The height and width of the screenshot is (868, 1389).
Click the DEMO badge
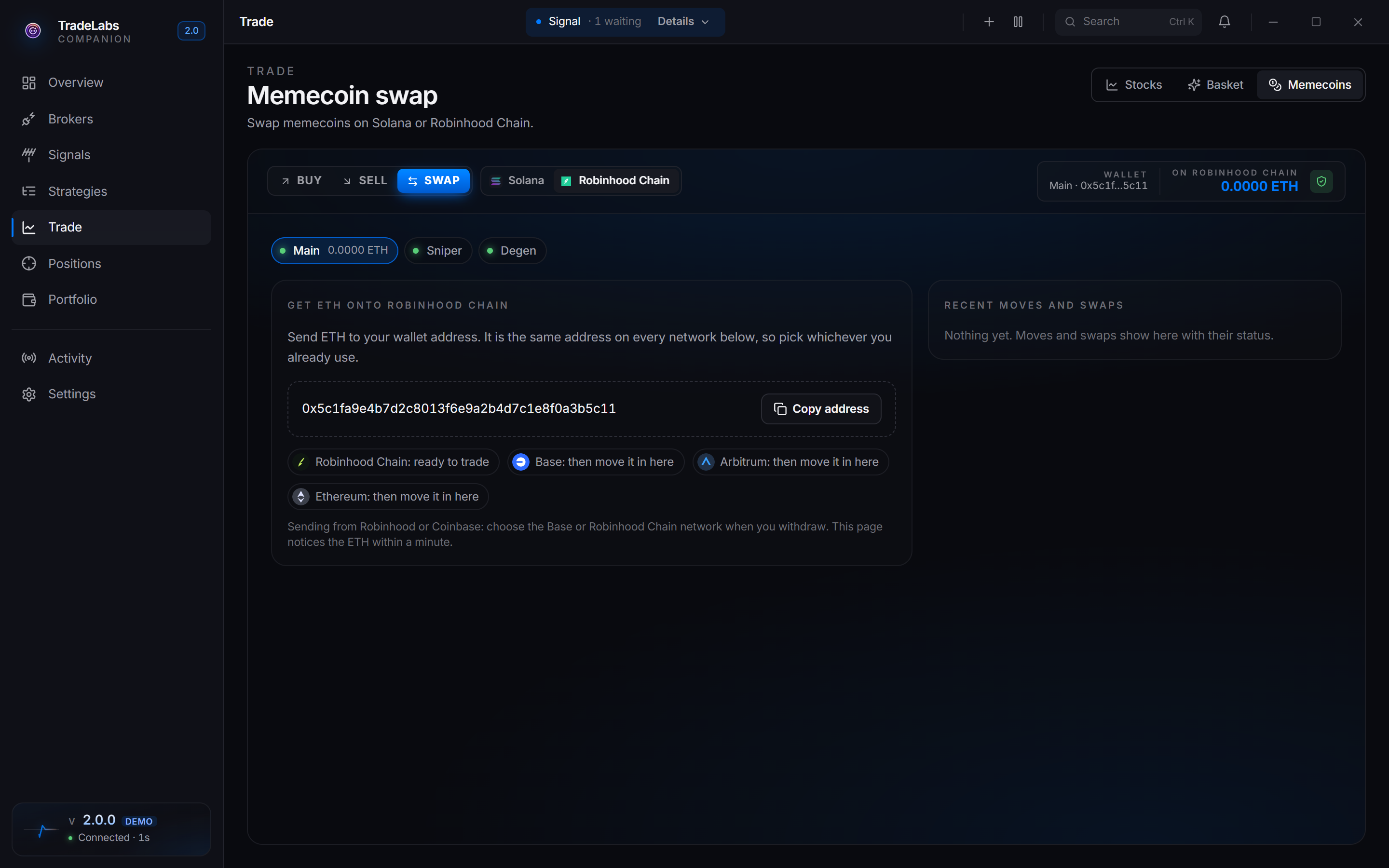[x=139, y=822]
